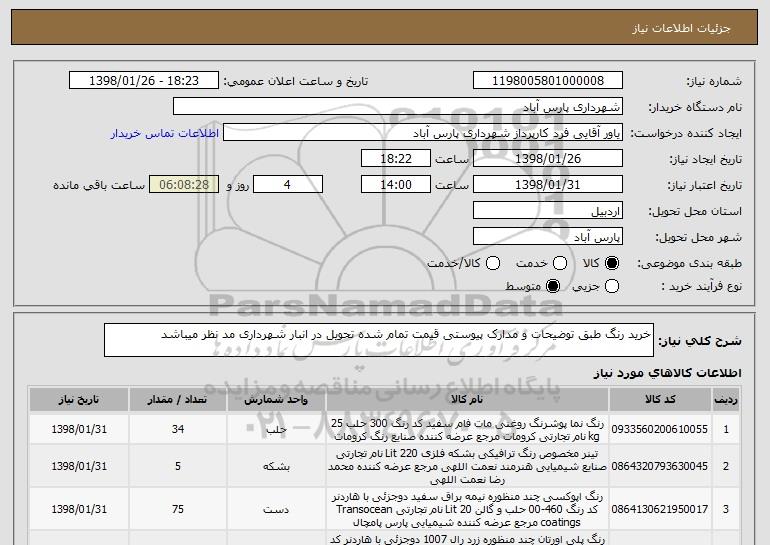Viewport: 770px width, 545px height.
Task: Click unit cell بشکه in row 2
Action: click(x=276, y=466)
